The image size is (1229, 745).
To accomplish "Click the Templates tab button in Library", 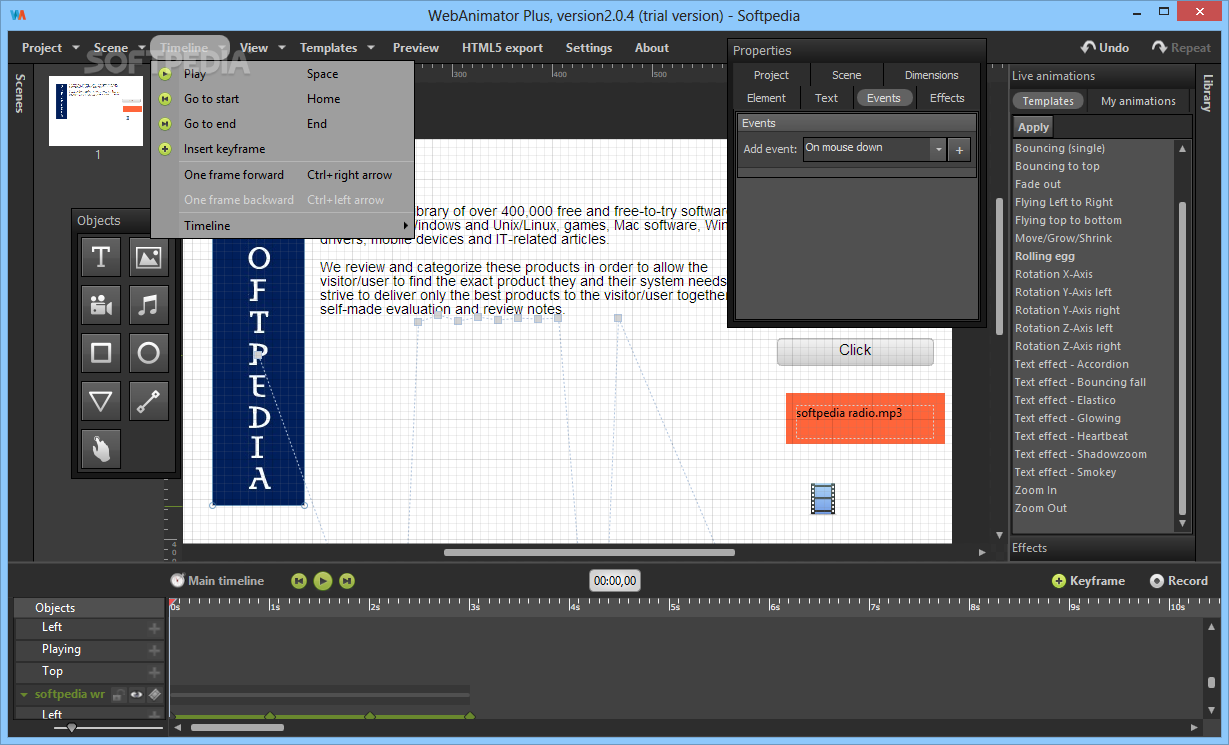I will 1048,101.
